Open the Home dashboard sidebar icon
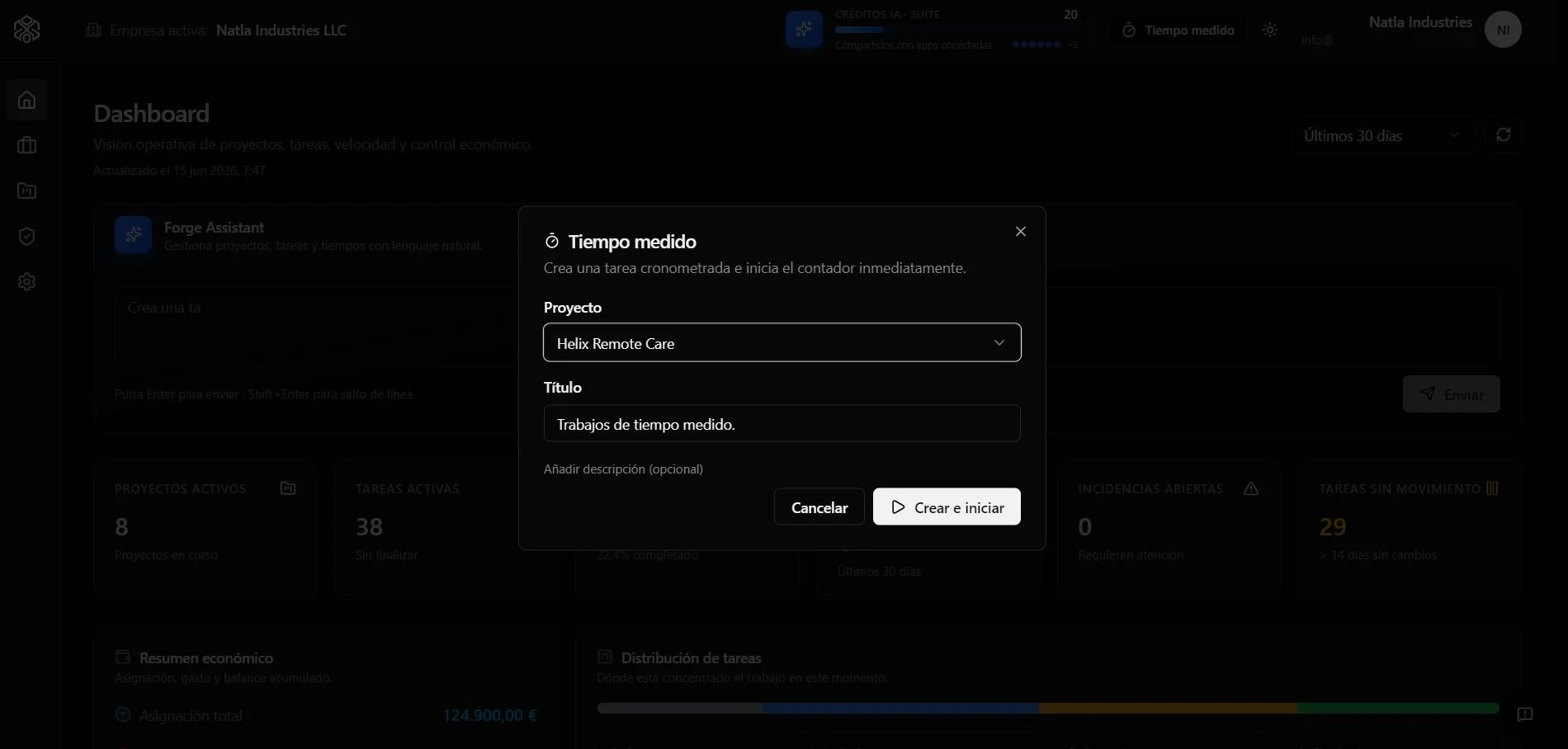Viewport: 1568px width, 749px height. coord(27,100)
